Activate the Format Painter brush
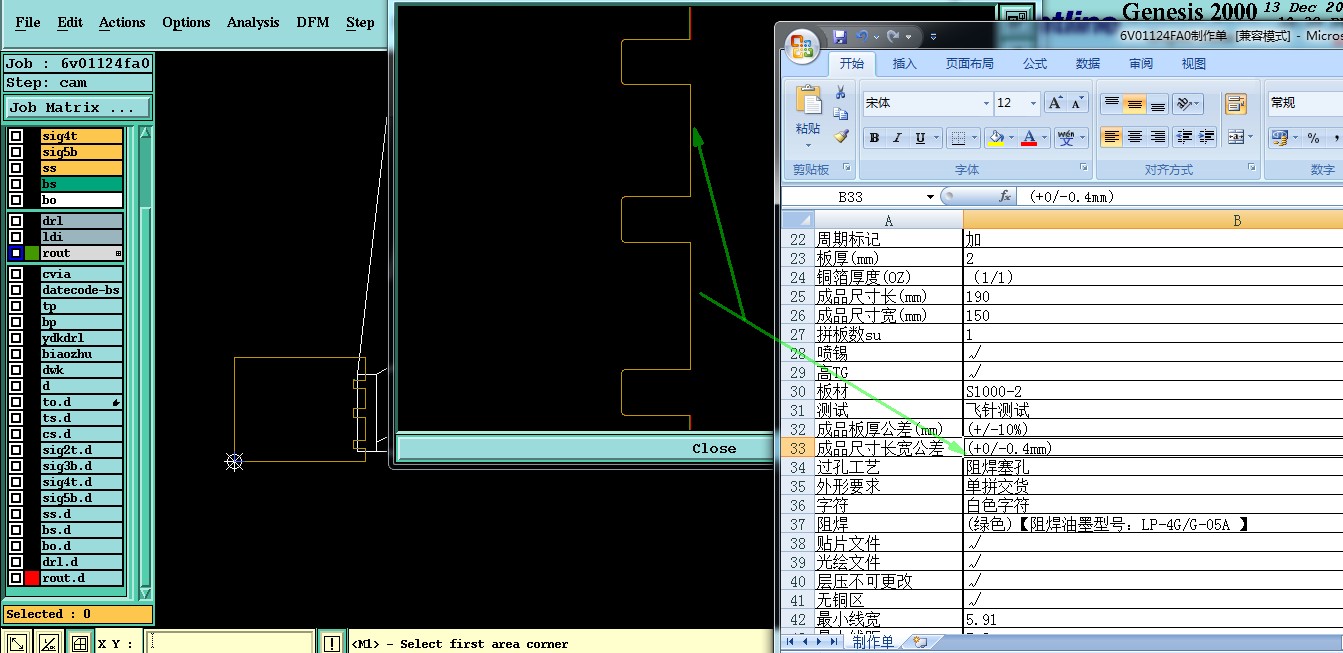 click(841, 136)
